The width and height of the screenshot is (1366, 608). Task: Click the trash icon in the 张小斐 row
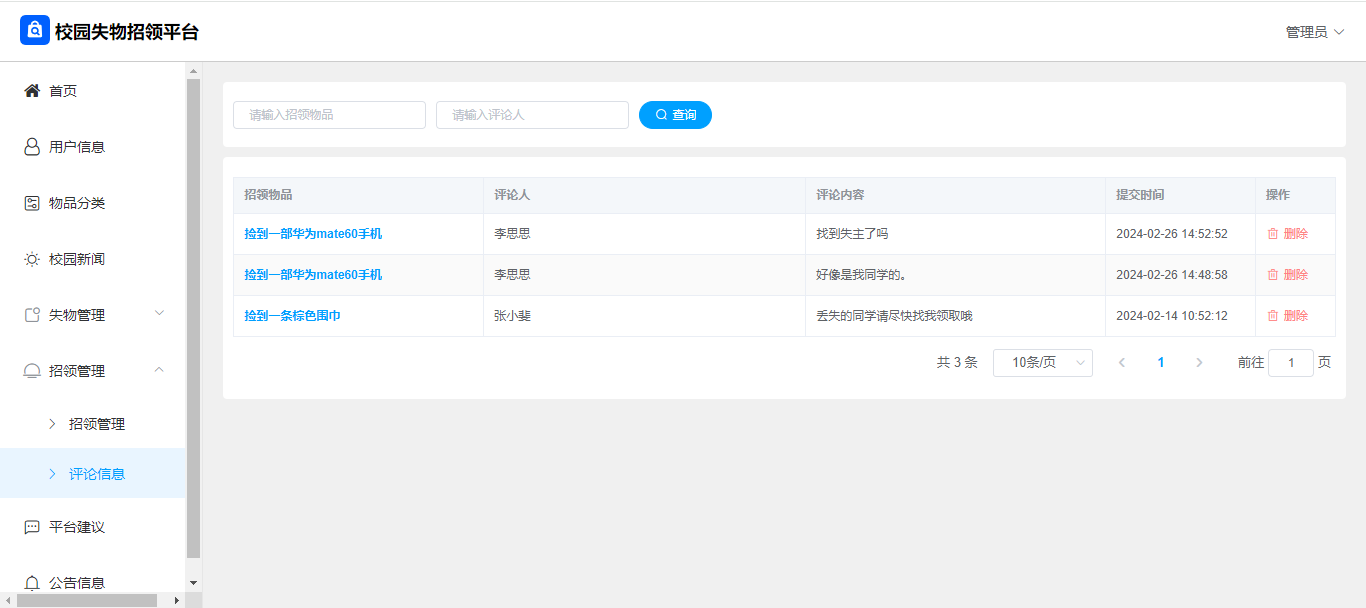[x=1273, y=316]
